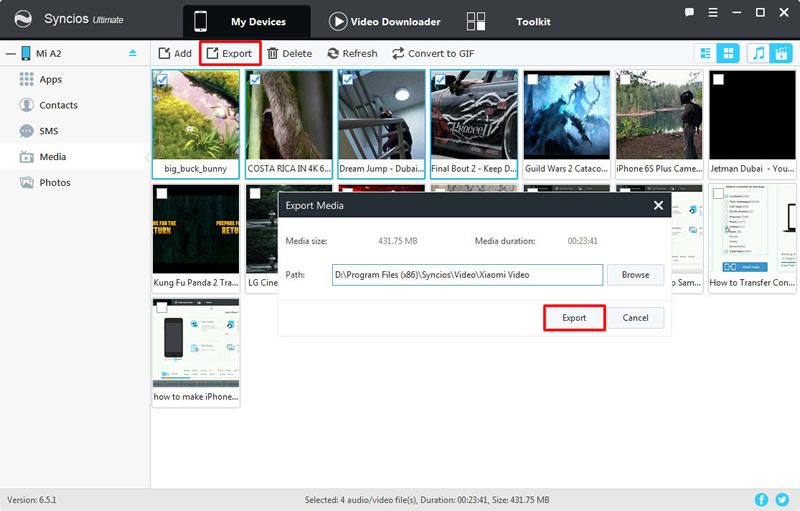Click big_buck_bunny file name
Image resolution: width=800 pixels, height=511 pixels.
click(195, 168)
